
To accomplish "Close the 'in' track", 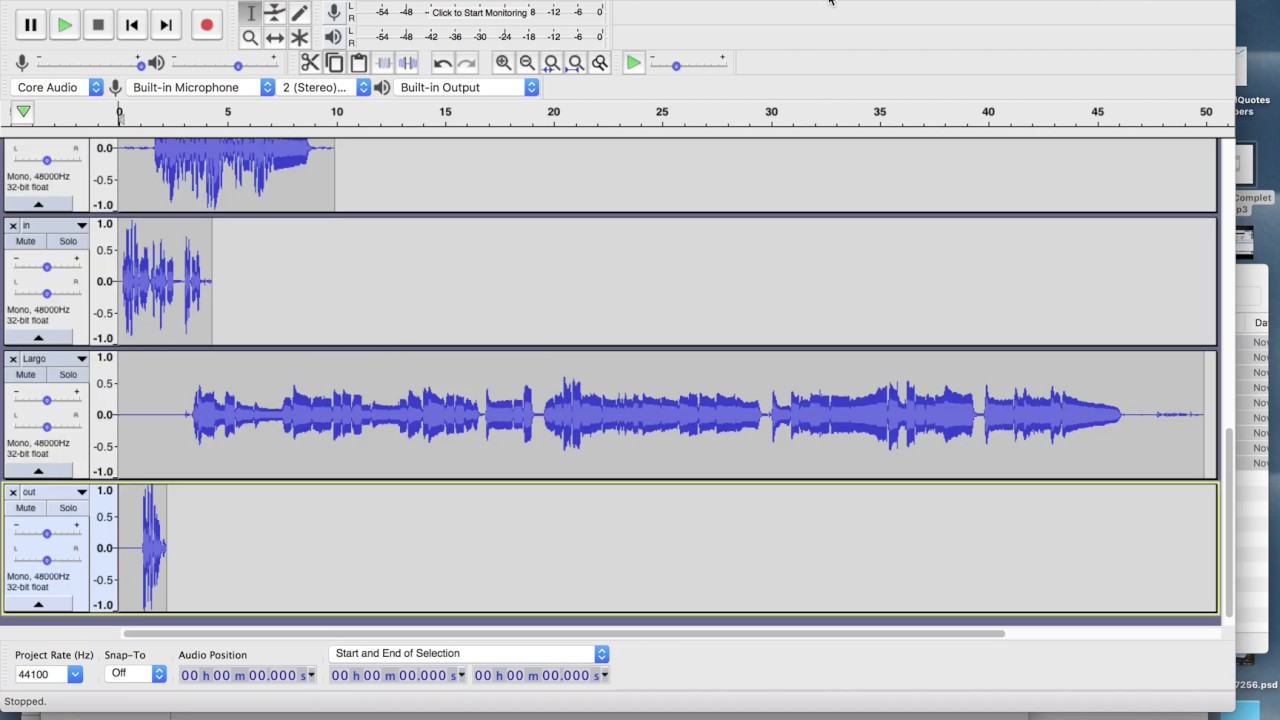I will (x=13, y=225).
